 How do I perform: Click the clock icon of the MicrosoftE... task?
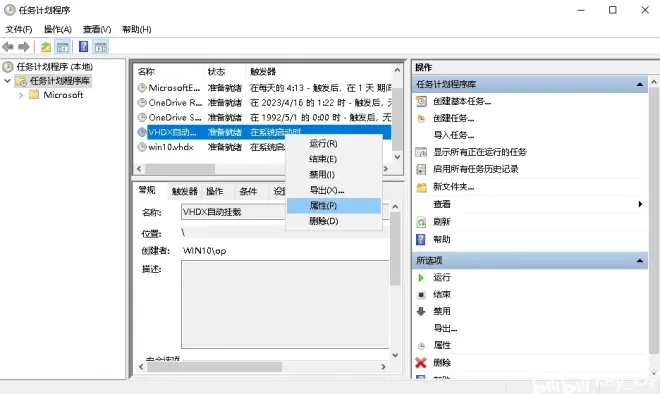142,88
